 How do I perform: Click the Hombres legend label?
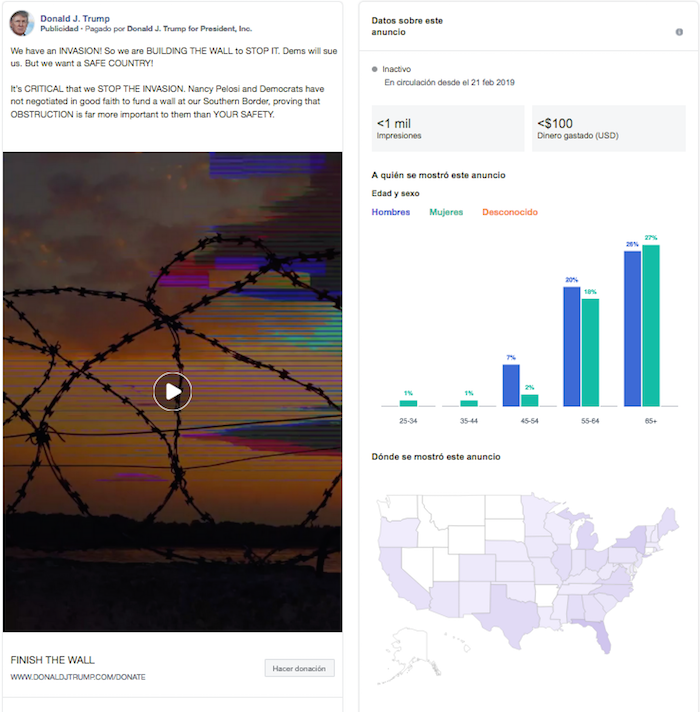tap(390, 212)
